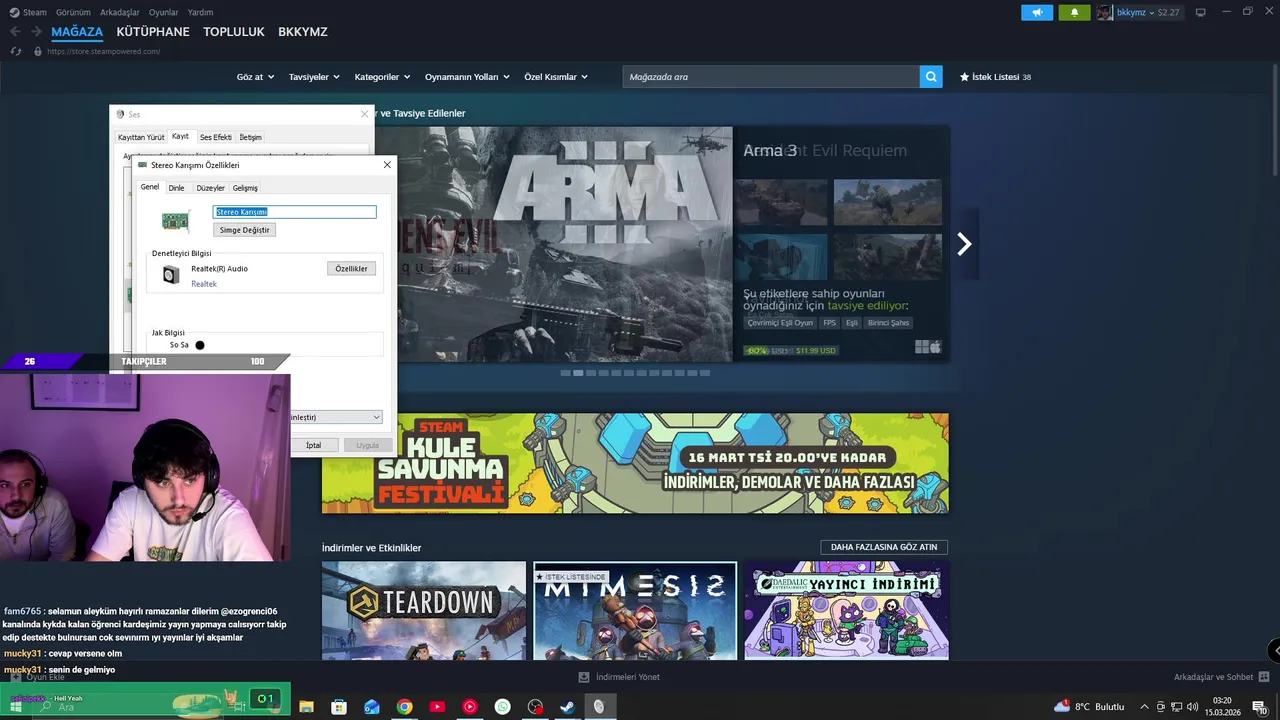Open the Steam menu
Viewport: 1280px width, 720px height.
[35, 13]
